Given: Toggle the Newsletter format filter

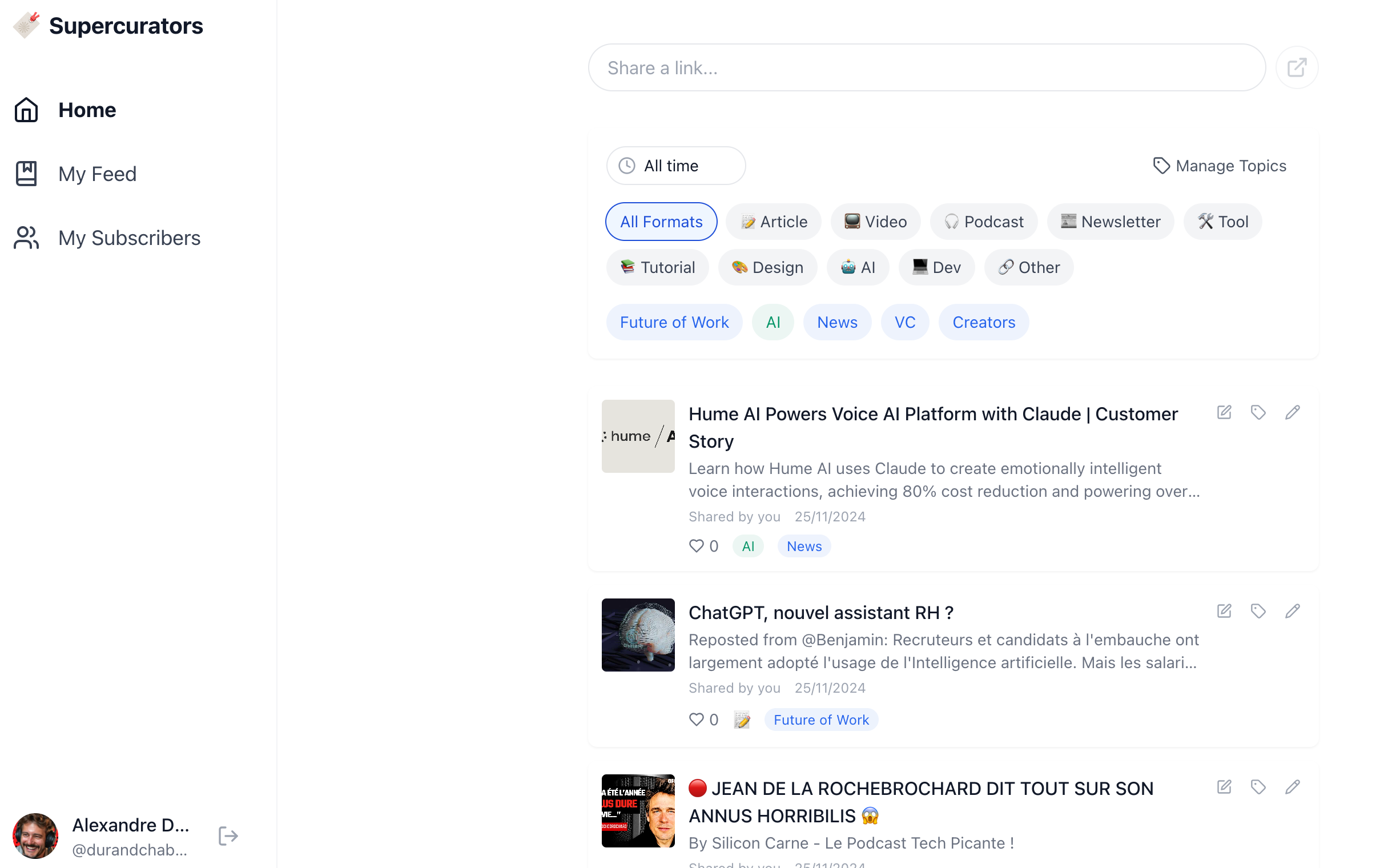Looking at the screenshot, I should point(1109,222).
